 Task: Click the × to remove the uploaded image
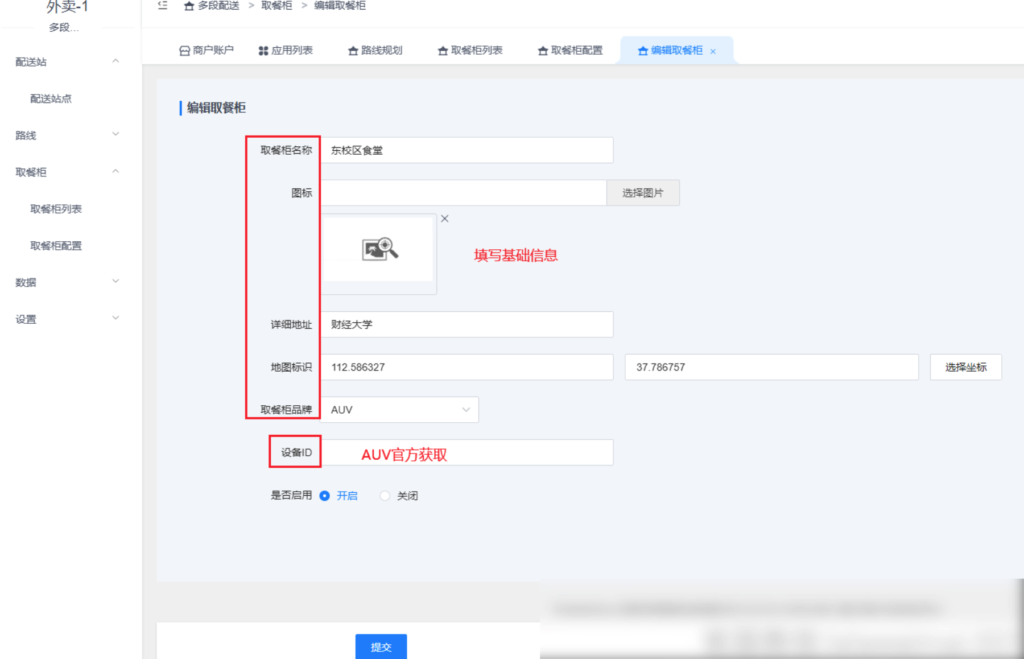click(x=444, y=218)
